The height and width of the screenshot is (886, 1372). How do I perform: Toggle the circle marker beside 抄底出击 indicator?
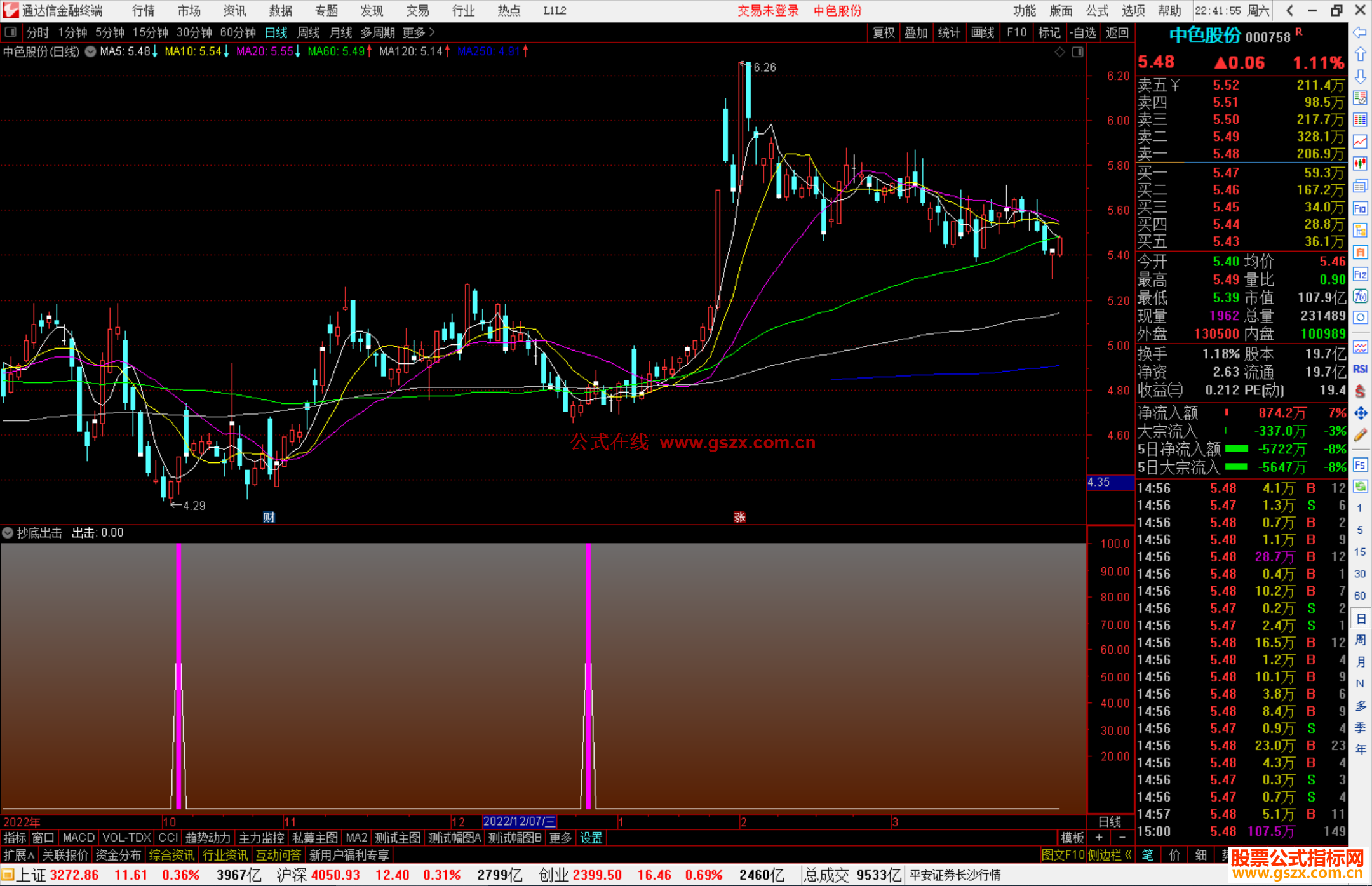pos(8,533)
